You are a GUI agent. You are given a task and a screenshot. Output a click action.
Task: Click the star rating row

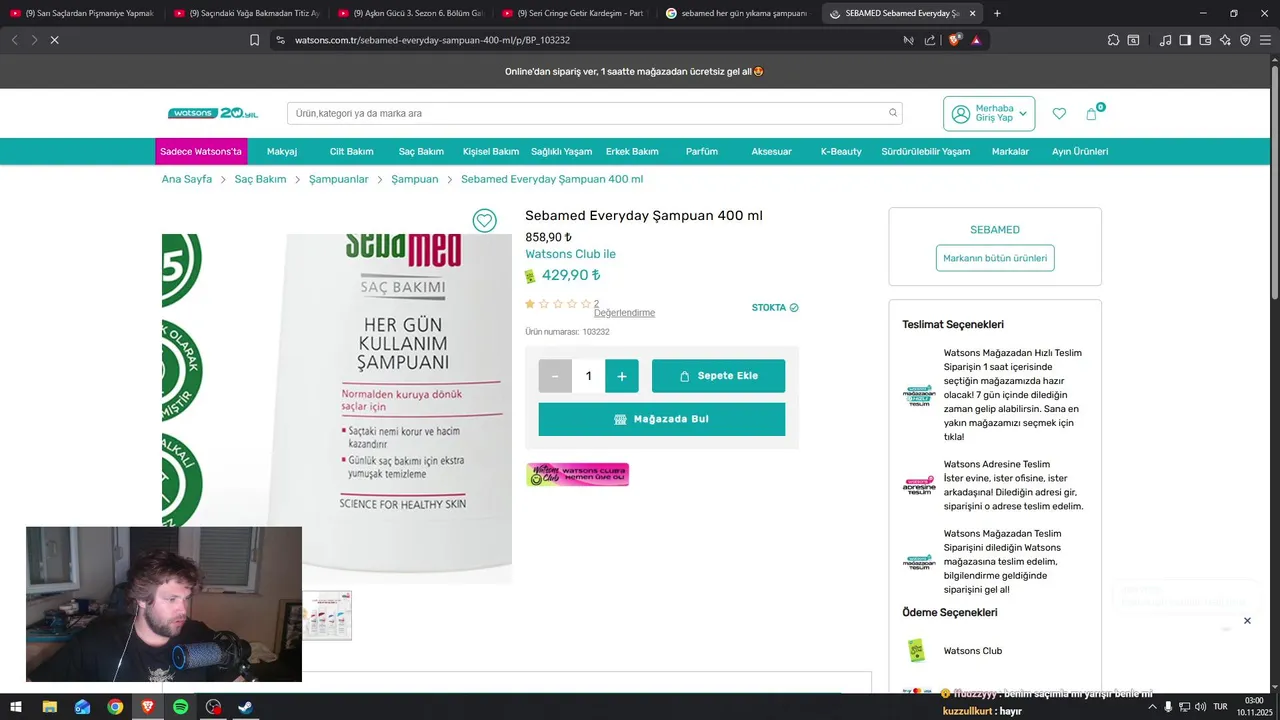[558, 304]
